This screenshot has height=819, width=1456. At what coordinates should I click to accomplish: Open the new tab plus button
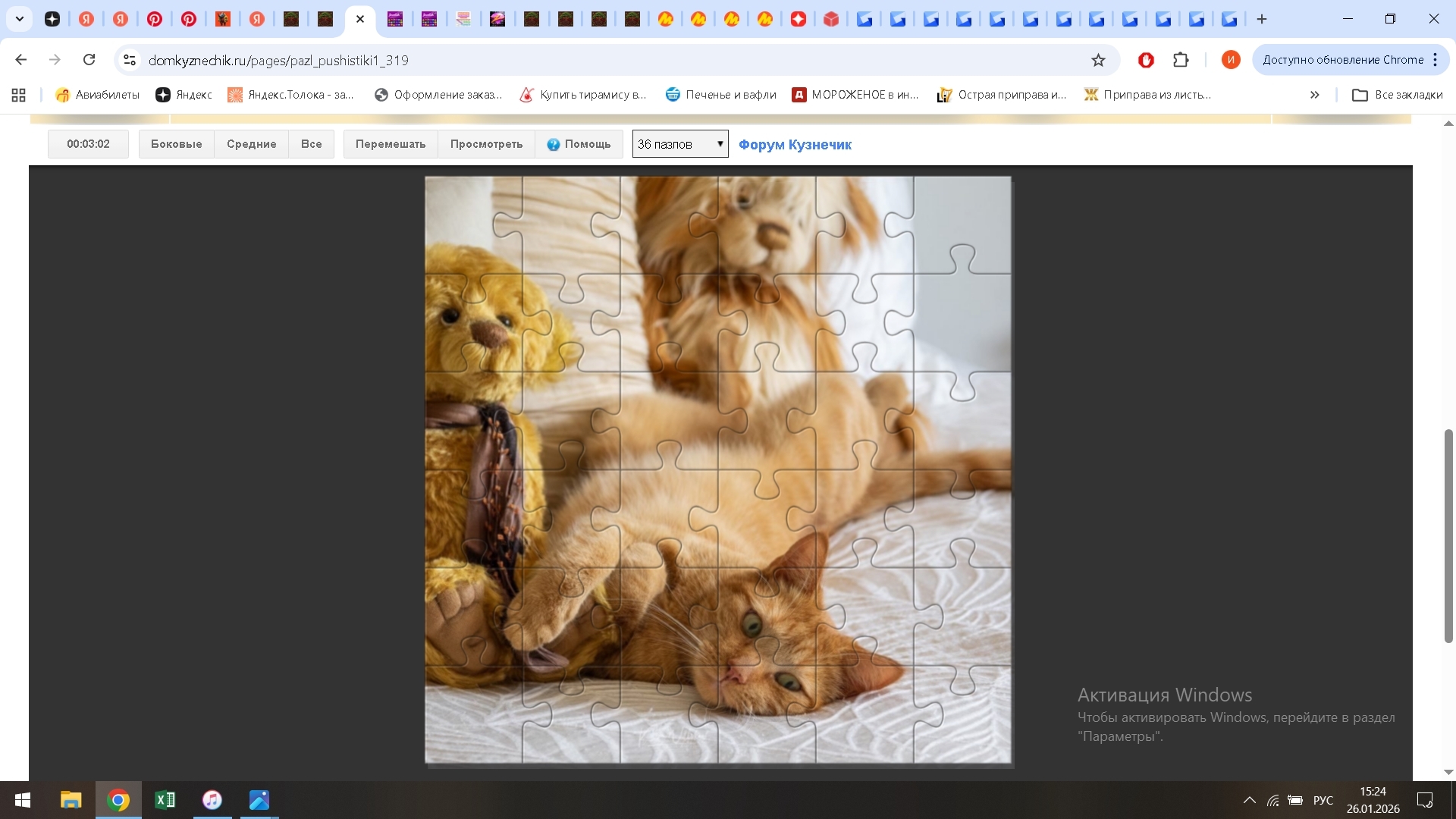tap(1262, 19)
